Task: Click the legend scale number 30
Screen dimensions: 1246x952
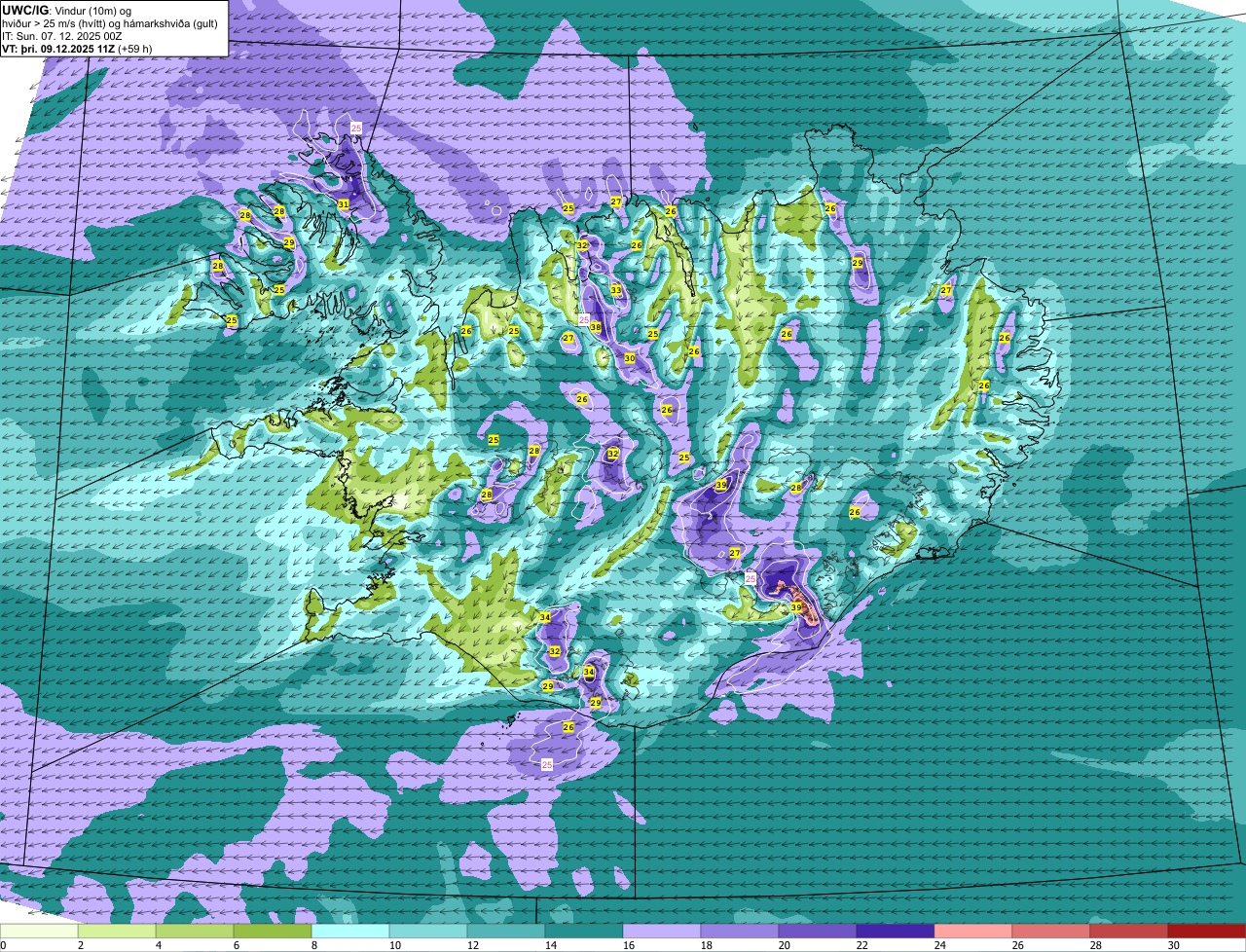Action: pos(1172,945)
